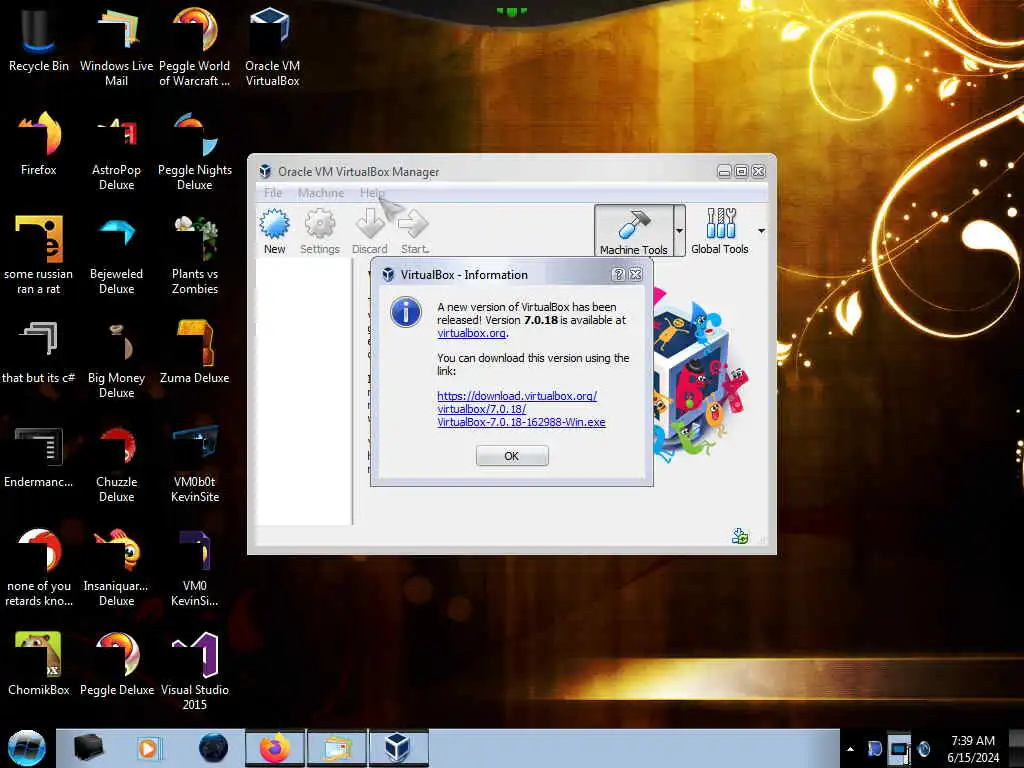Select the Peggle Deluxe desktop icon

pos(116,664)
